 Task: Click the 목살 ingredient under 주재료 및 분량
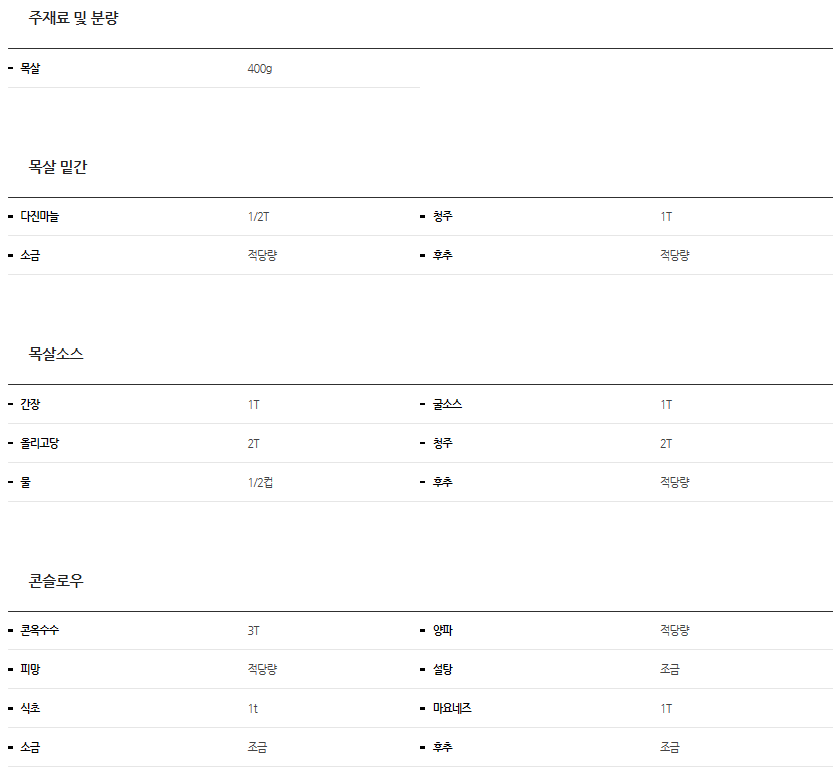click(x=30, y=69)
